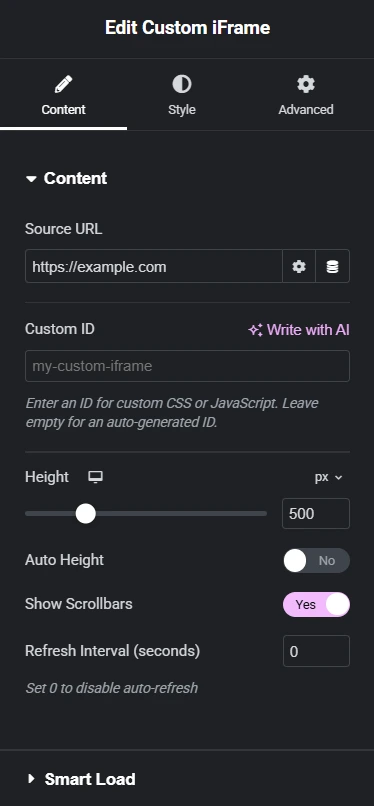The height and width of the screenshot is (806, 374).
Task: Open dynamic tags database icon
Action: click(x=332, y=266)
